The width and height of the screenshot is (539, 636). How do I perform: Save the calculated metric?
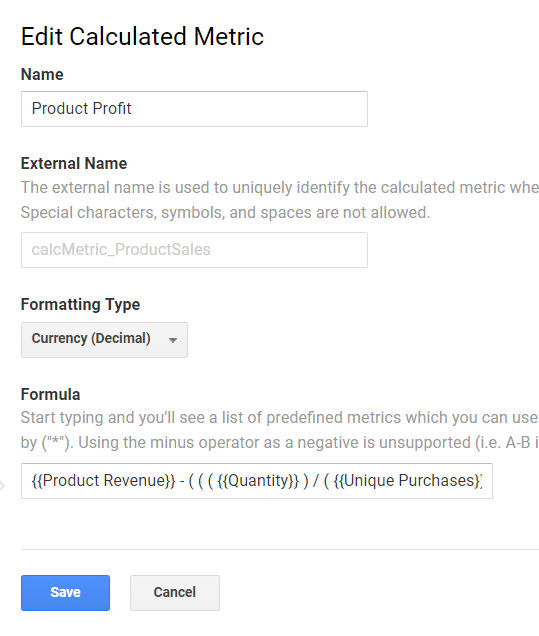coord(65,593)
